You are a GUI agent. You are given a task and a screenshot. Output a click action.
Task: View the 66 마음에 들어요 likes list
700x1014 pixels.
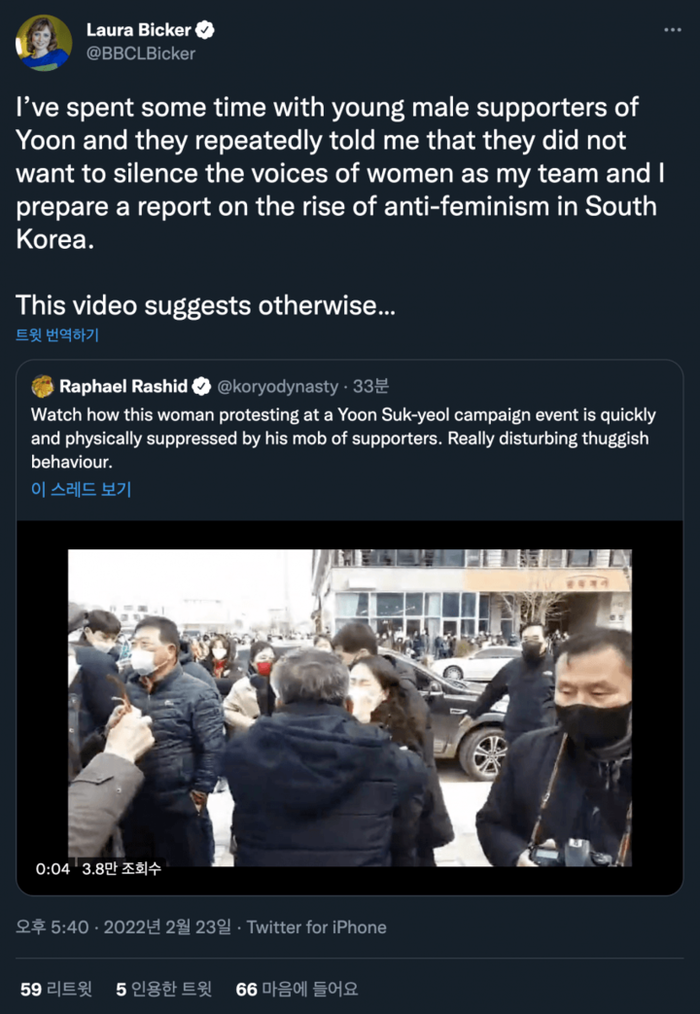coord(296,989)
